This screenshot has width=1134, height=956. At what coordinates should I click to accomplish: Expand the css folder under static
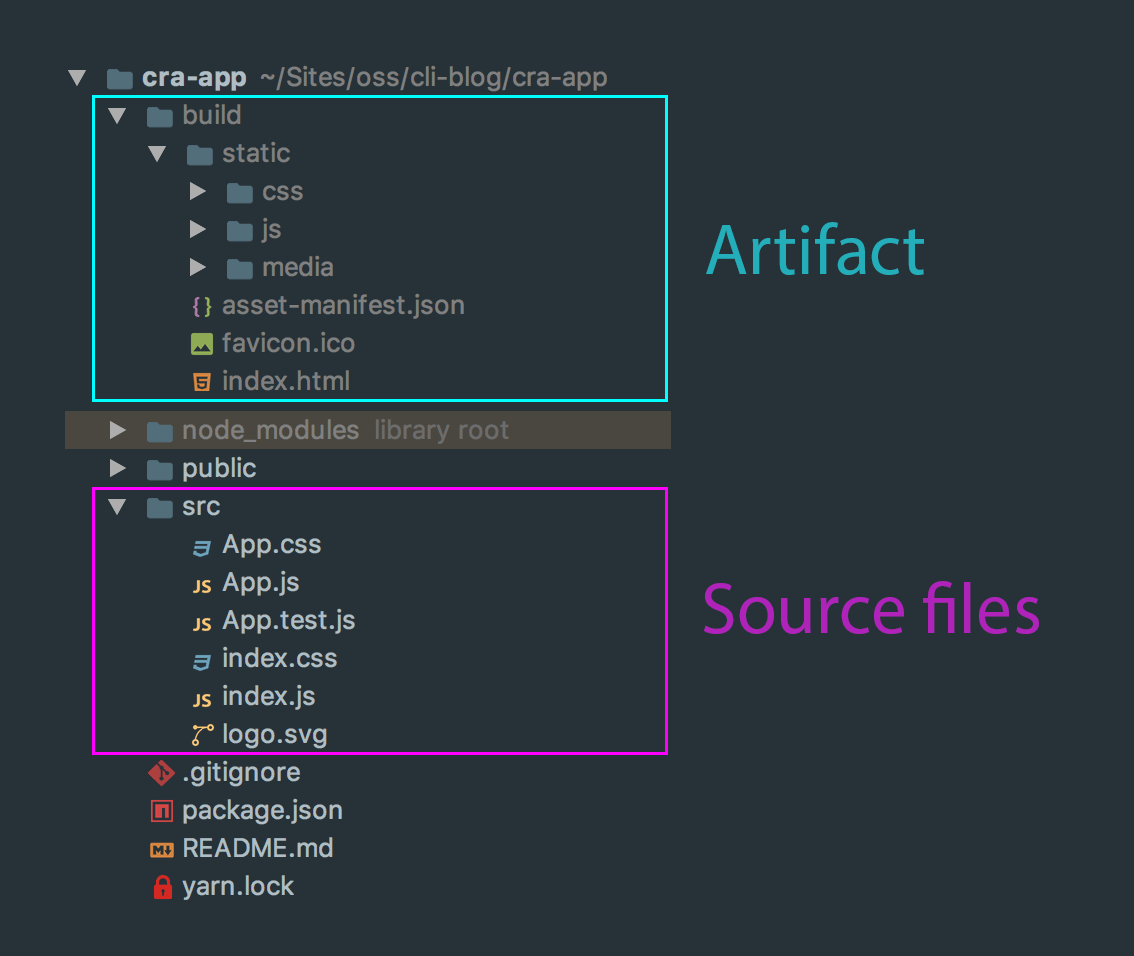[197, 191]
